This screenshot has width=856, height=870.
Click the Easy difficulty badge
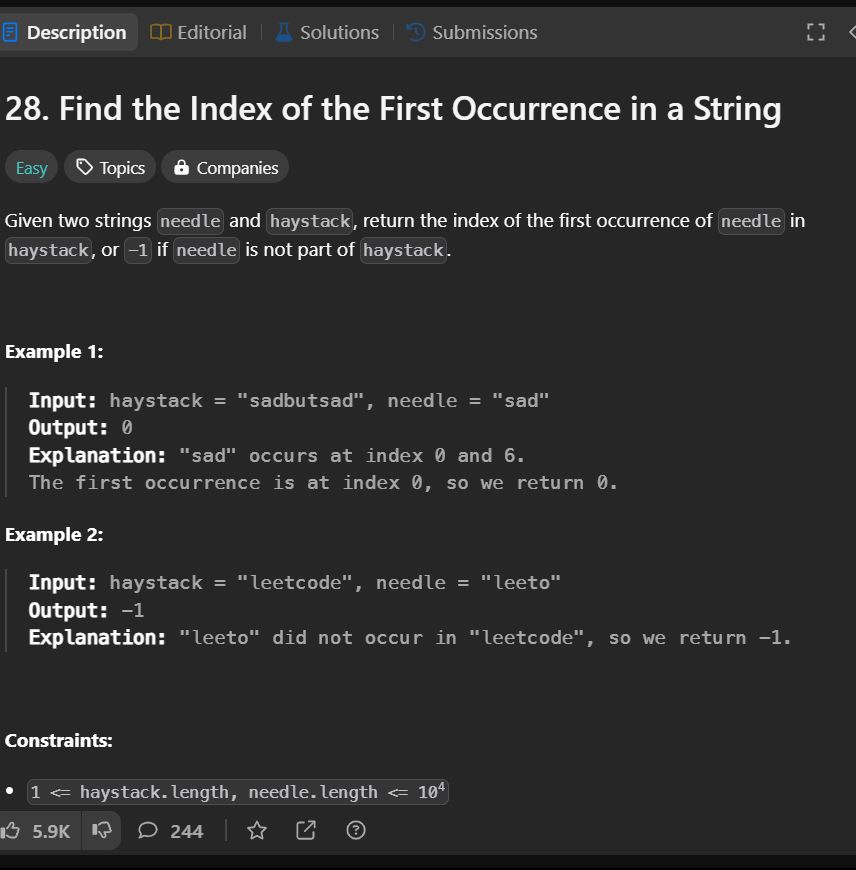click(32, 167)
